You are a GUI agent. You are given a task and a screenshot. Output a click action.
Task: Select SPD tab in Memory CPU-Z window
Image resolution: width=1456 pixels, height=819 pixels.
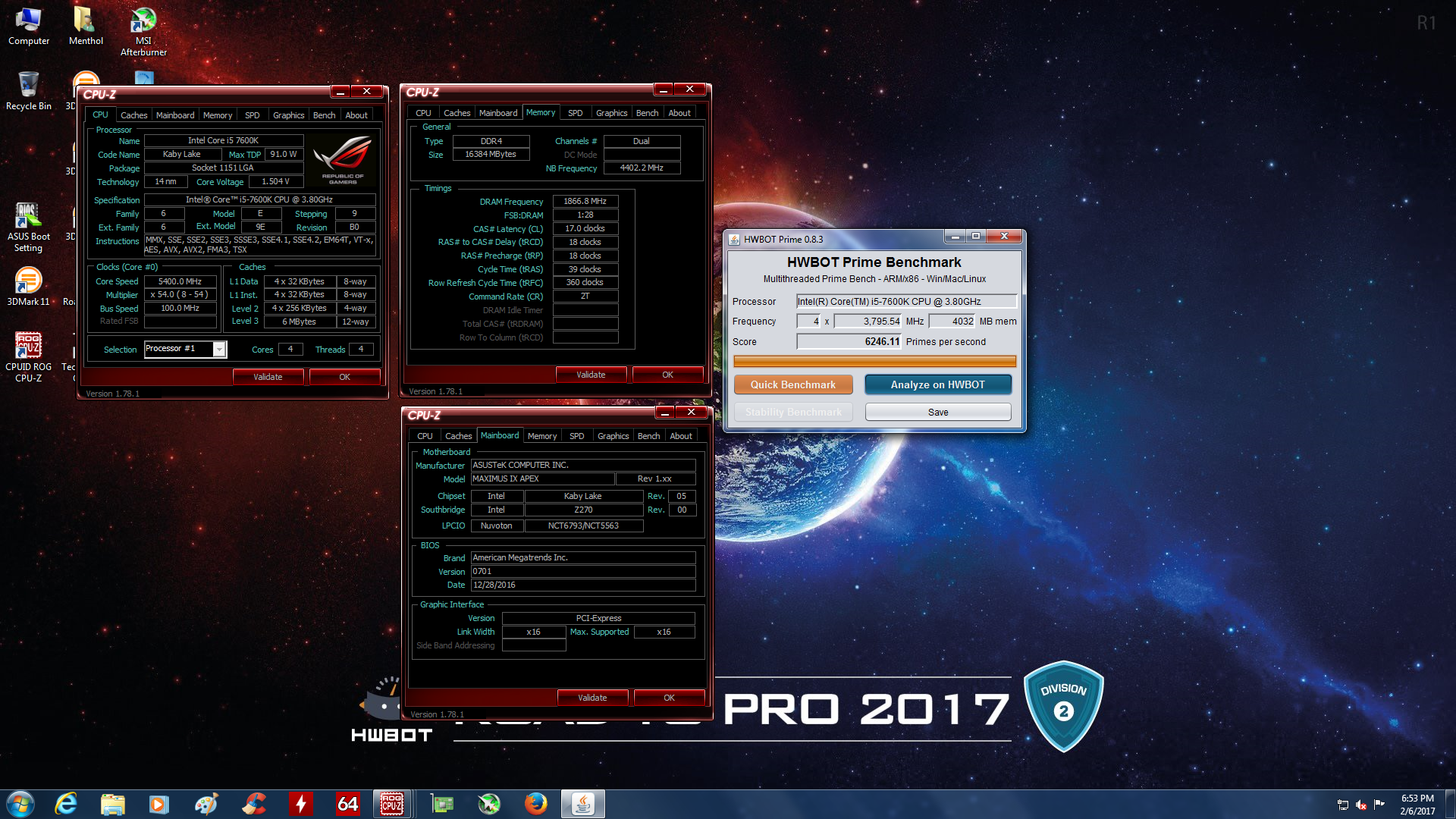(576, 113)
